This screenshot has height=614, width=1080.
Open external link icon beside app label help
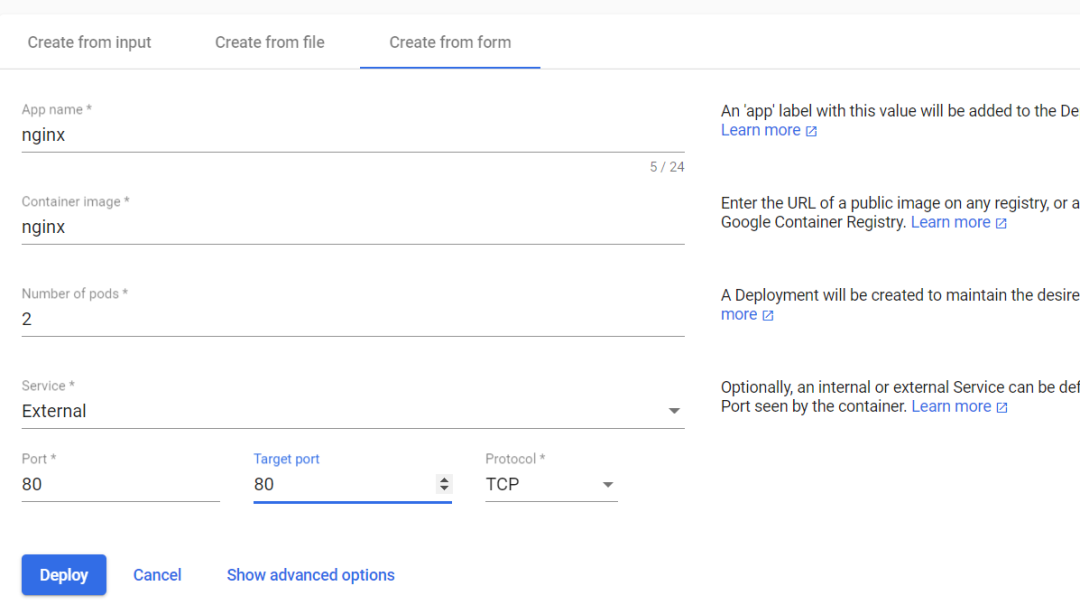(811, 131)
